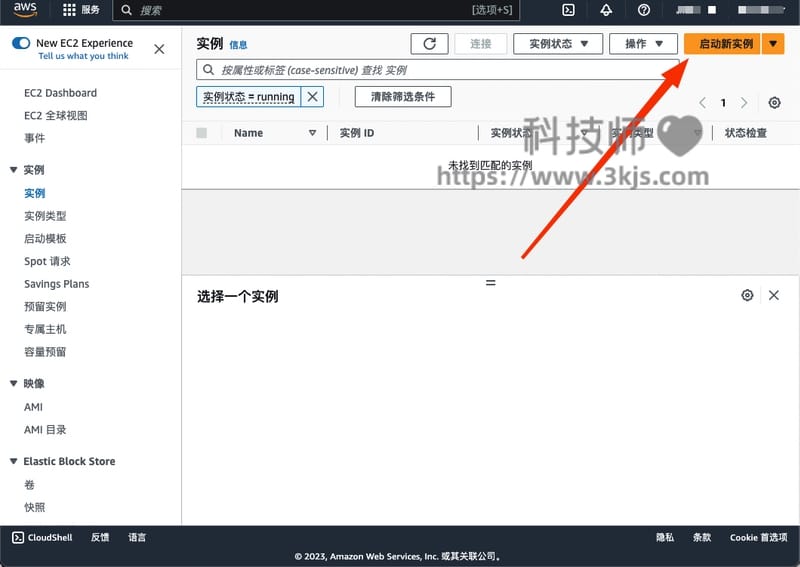Image resolution: width=800 pixels, height=567 pixels.
Task: Open EC2 Dashboard in sidebar
Action: pos(60,93)
